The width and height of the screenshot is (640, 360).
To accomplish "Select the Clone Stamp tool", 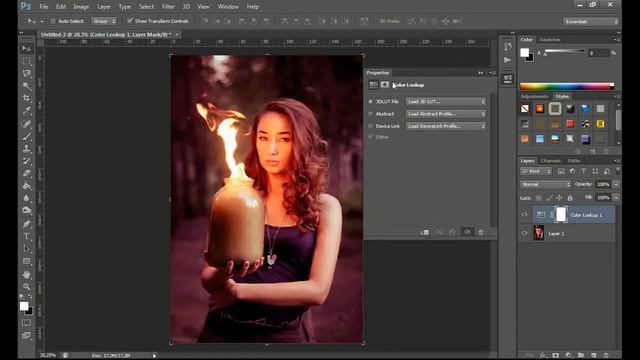I will pyautogui.click(x=27, y=149).
